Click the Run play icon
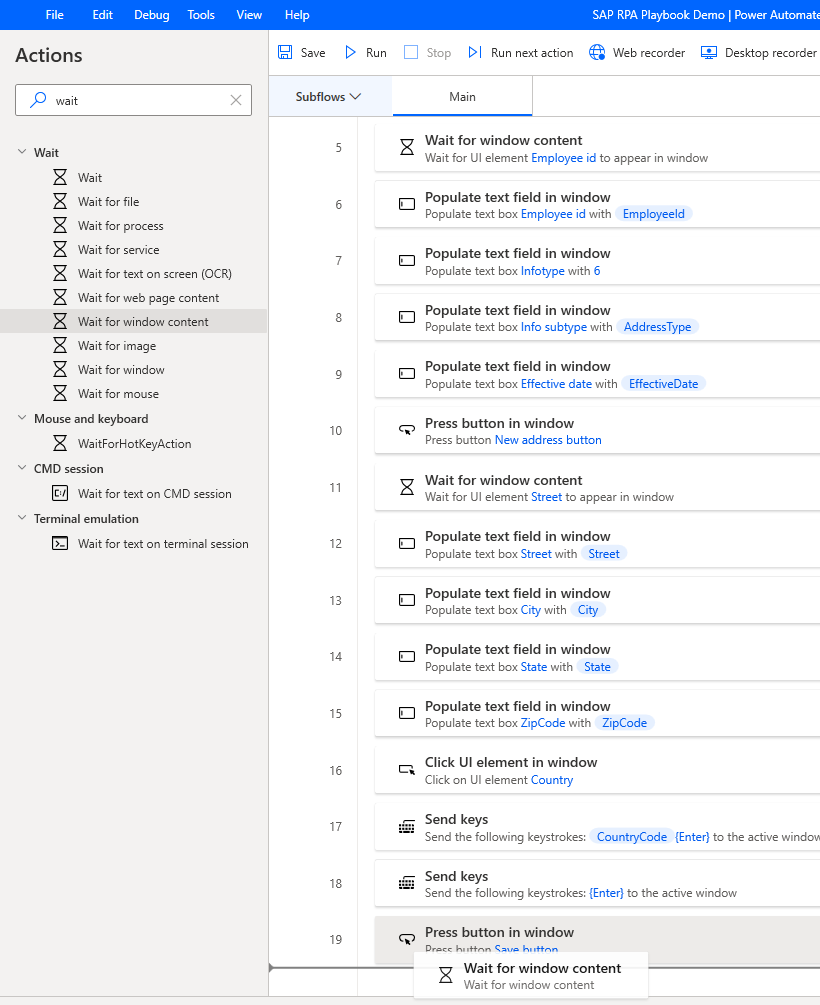 (350, 53)
